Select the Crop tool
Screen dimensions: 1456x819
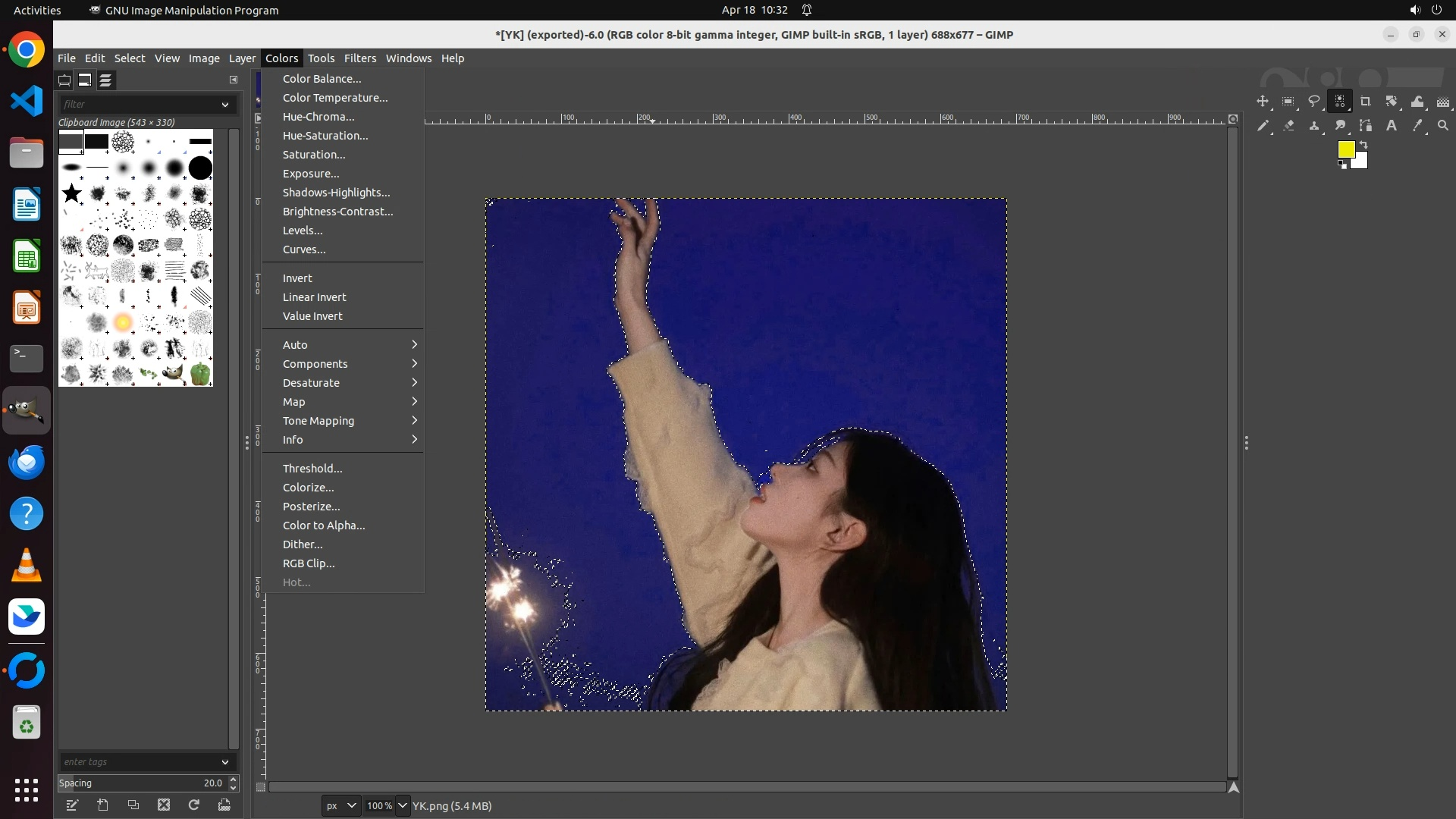pyautogui.click(x=1366, y=102)
